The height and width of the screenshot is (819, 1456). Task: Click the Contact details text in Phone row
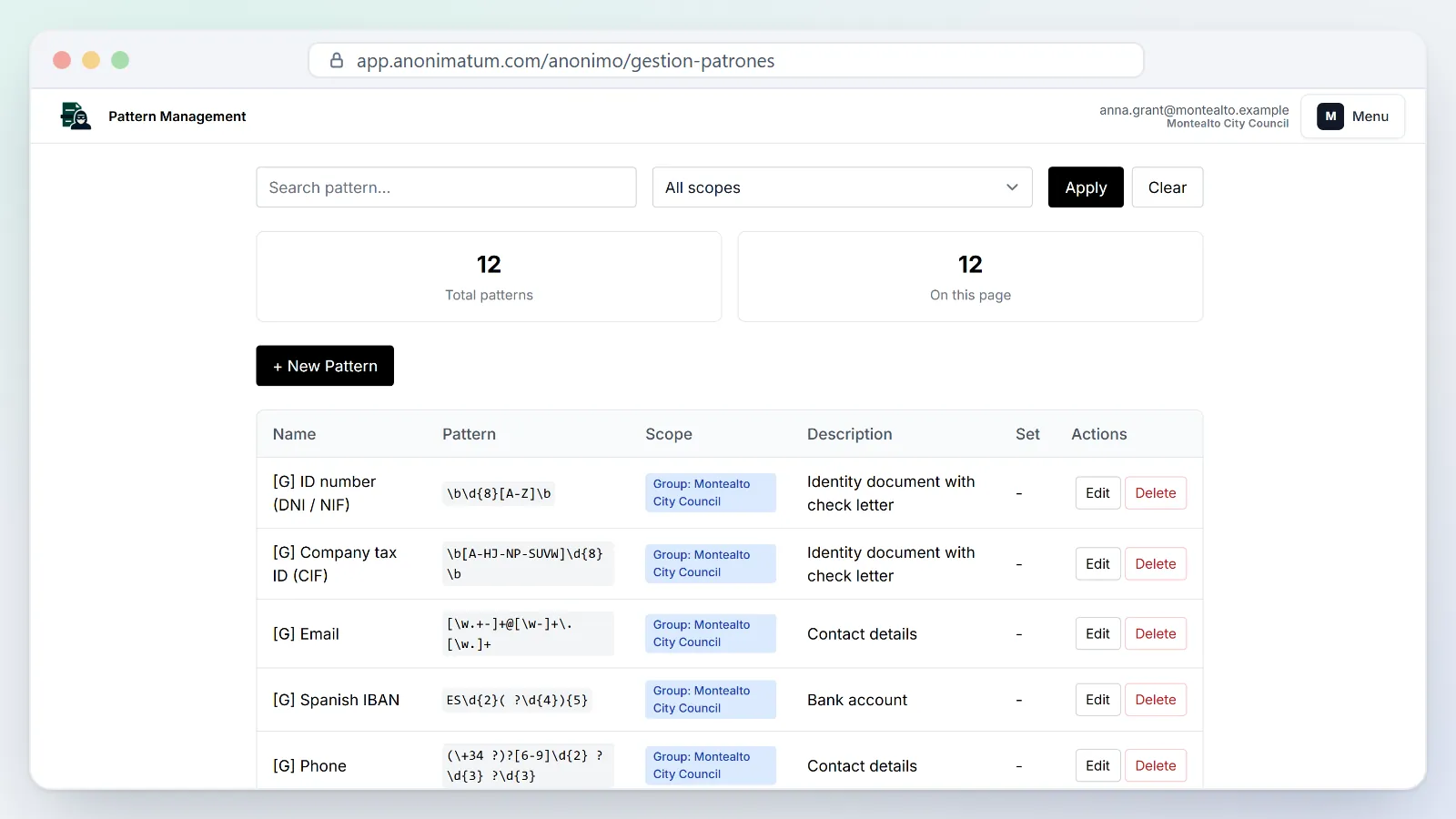click(862, 766)
